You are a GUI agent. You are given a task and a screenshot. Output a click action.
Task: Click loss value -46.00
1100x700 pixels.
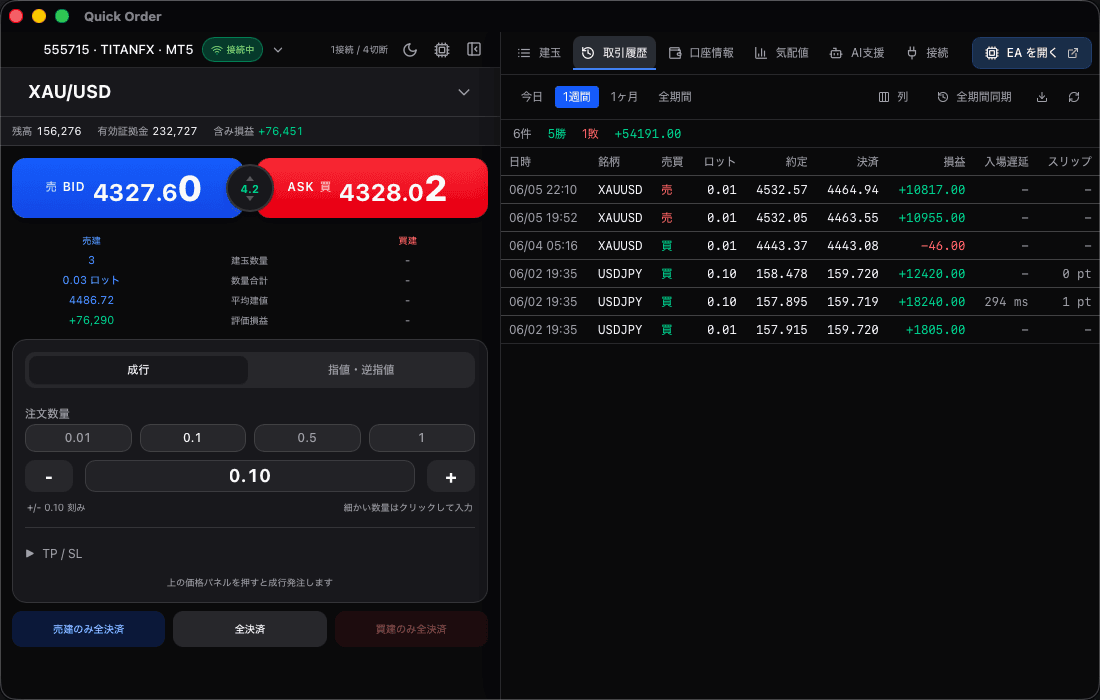point(943,245)
